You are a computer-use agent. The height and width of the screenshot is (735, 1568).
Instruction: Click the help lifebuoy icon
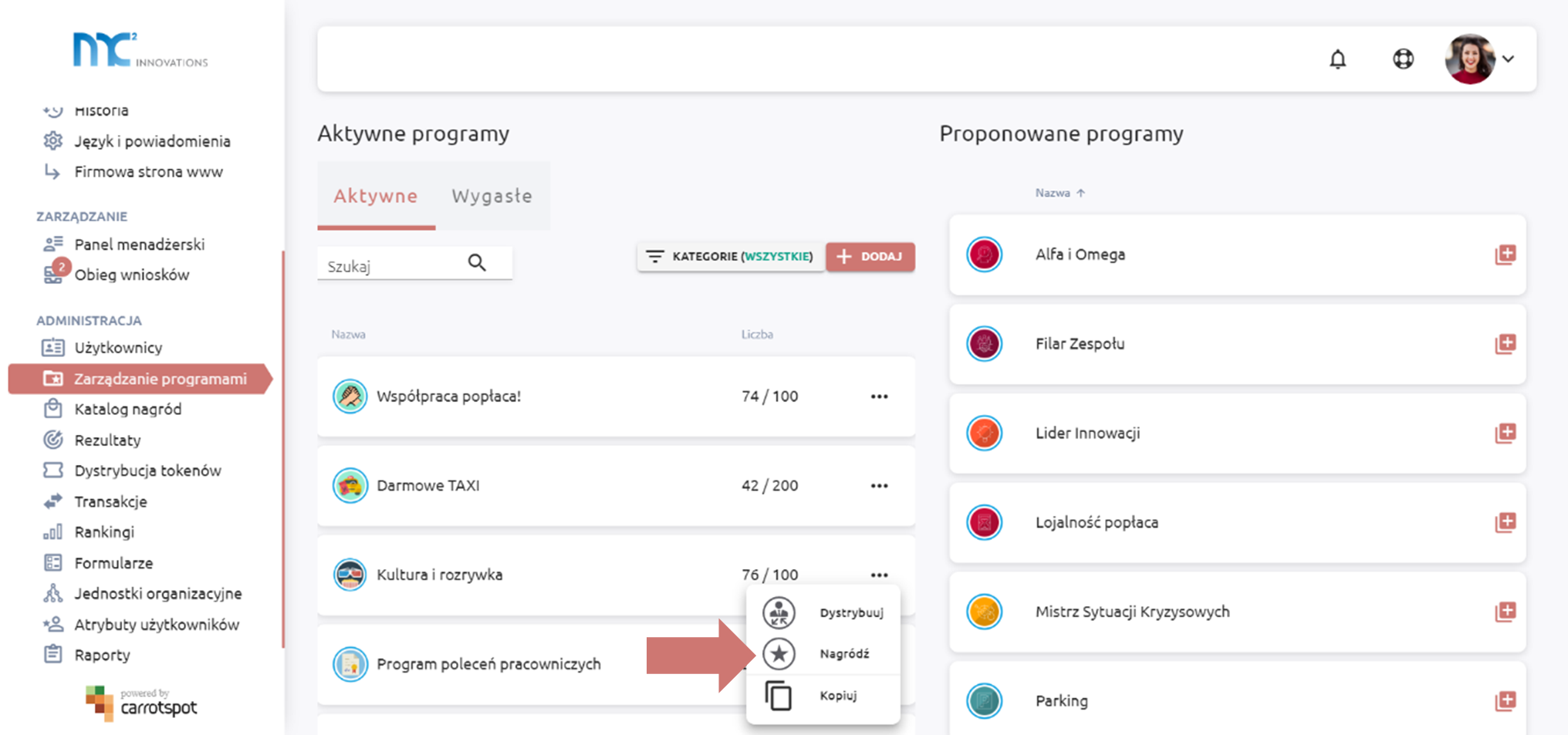coord(1403,59)
